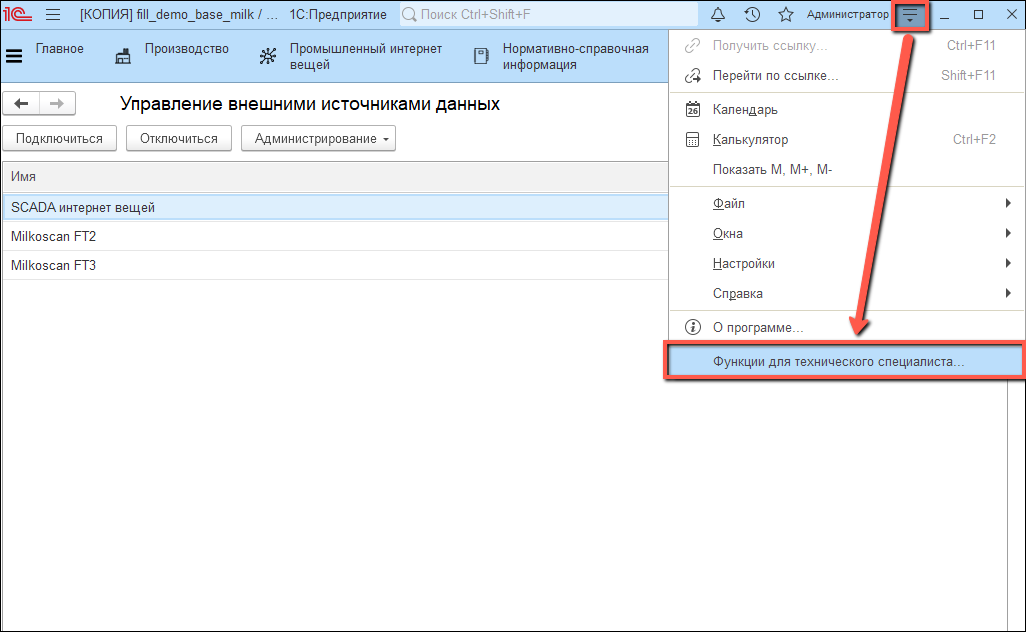Click the hamburger sections menu icon
Image resolution: width=1026 pixels, height=632 pixels.
[x=53, y=14]
